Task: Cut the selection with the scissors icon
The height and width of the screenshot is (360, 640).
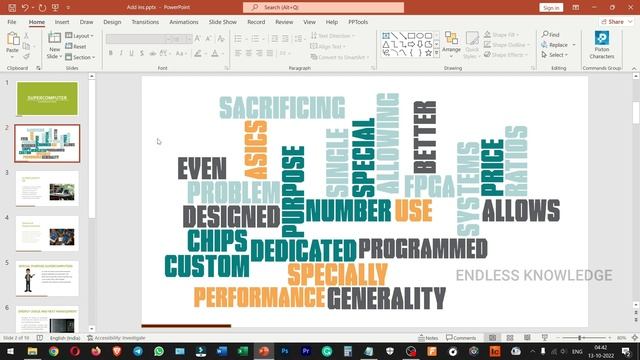Action: tap(27, 36)
